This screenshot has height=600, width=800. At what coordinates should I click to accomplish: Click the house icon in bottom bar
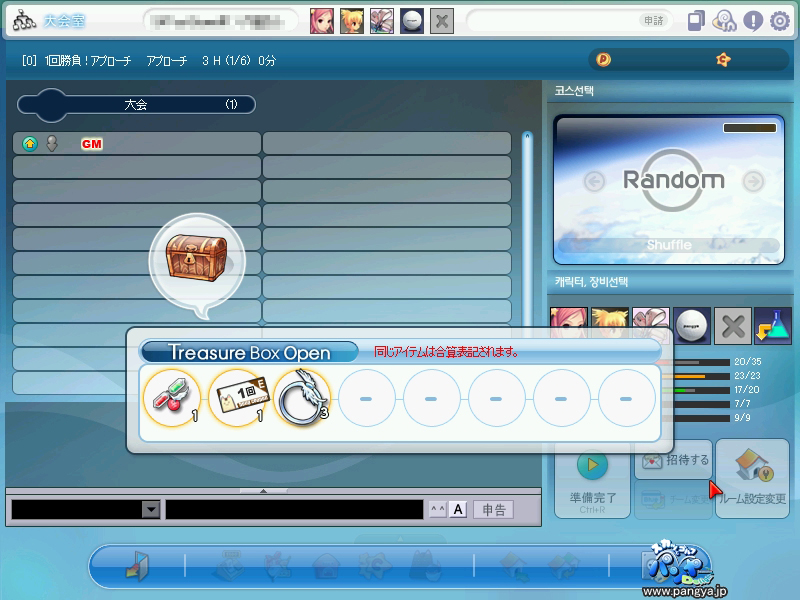point(327,566)
